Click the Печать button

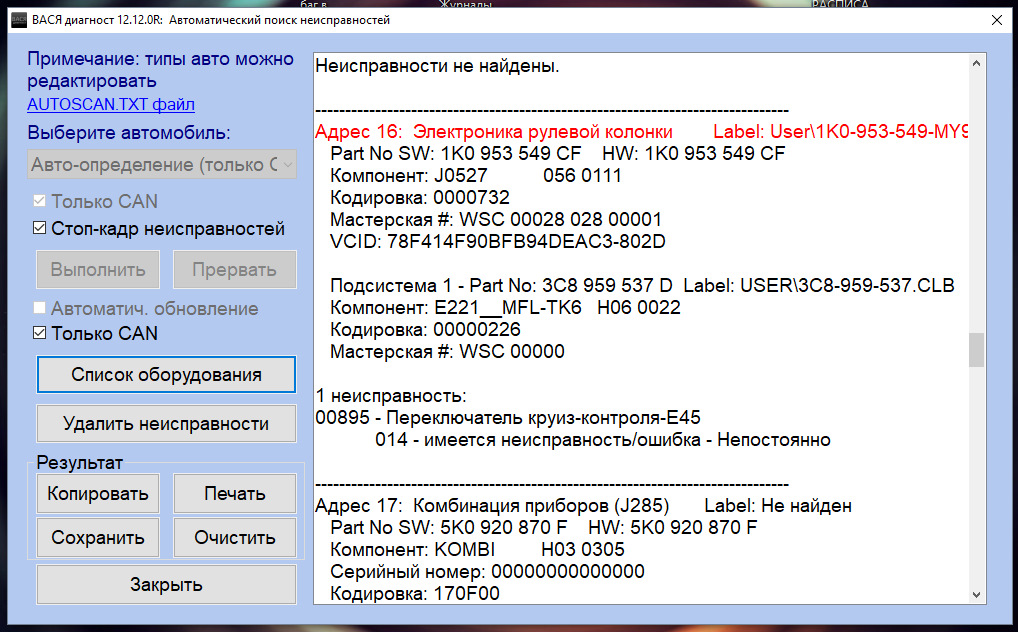[x=234, y=494]
